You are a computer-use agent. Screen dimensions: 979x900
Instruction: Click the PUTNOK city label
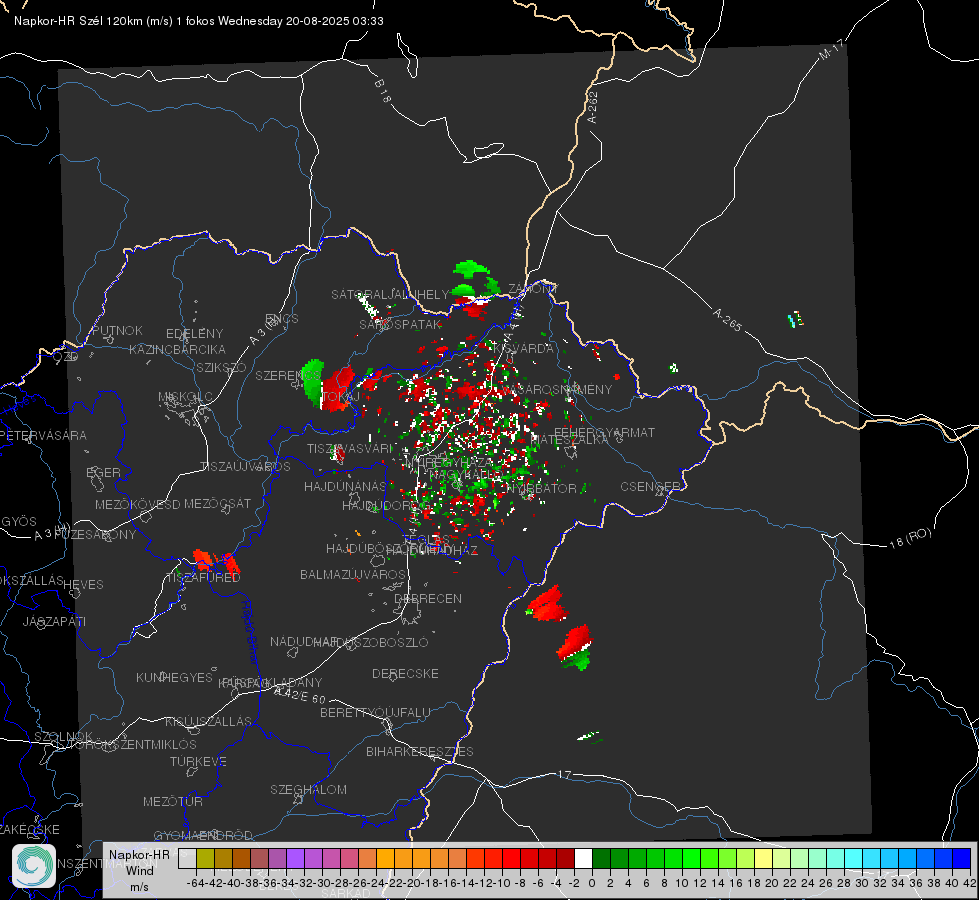pos(117,330)
